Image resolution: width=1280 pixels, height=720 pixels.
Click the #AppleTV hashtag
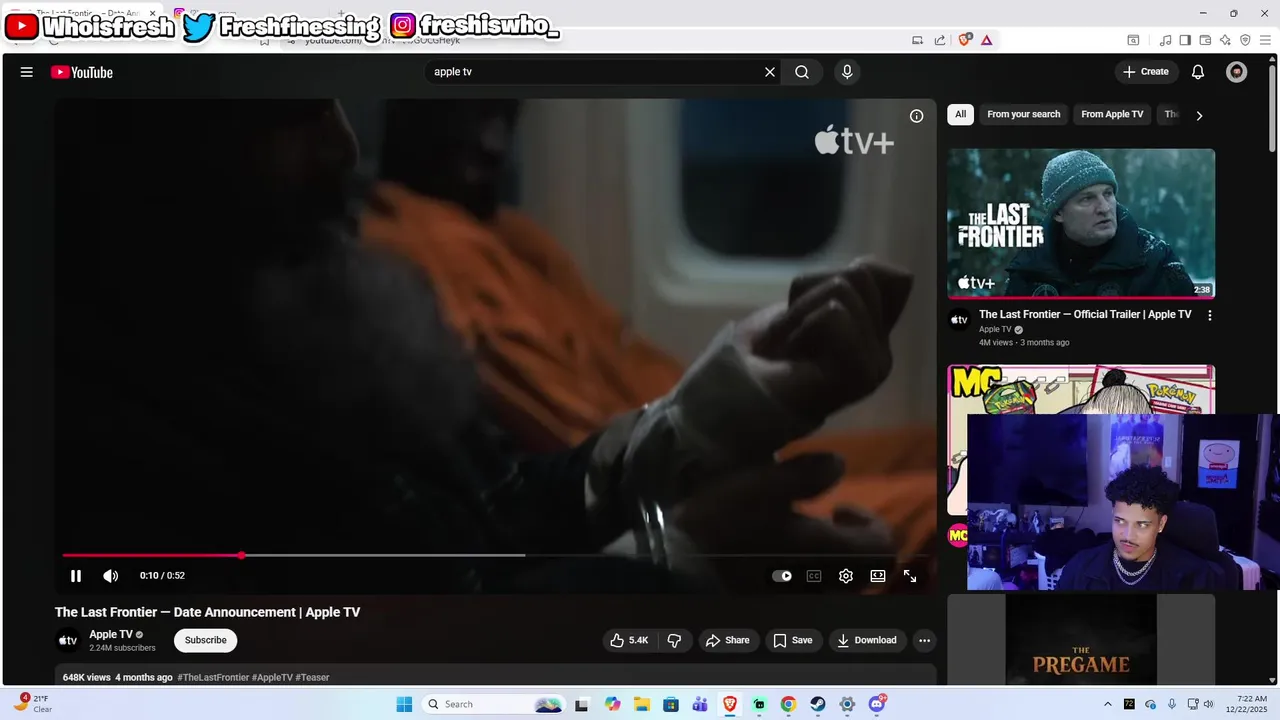click(x=272, y=677)
